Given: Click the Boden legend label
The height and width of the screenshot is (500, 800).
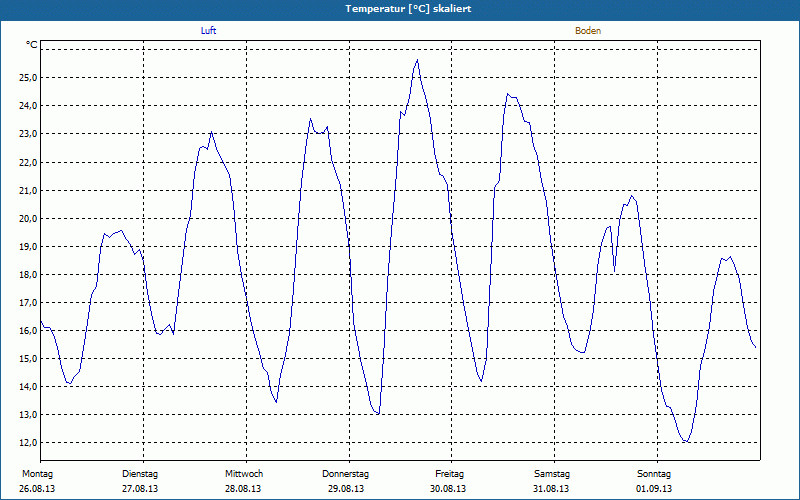Looking at the screenshot, I should pyautogui.click(x=588, y=31).
